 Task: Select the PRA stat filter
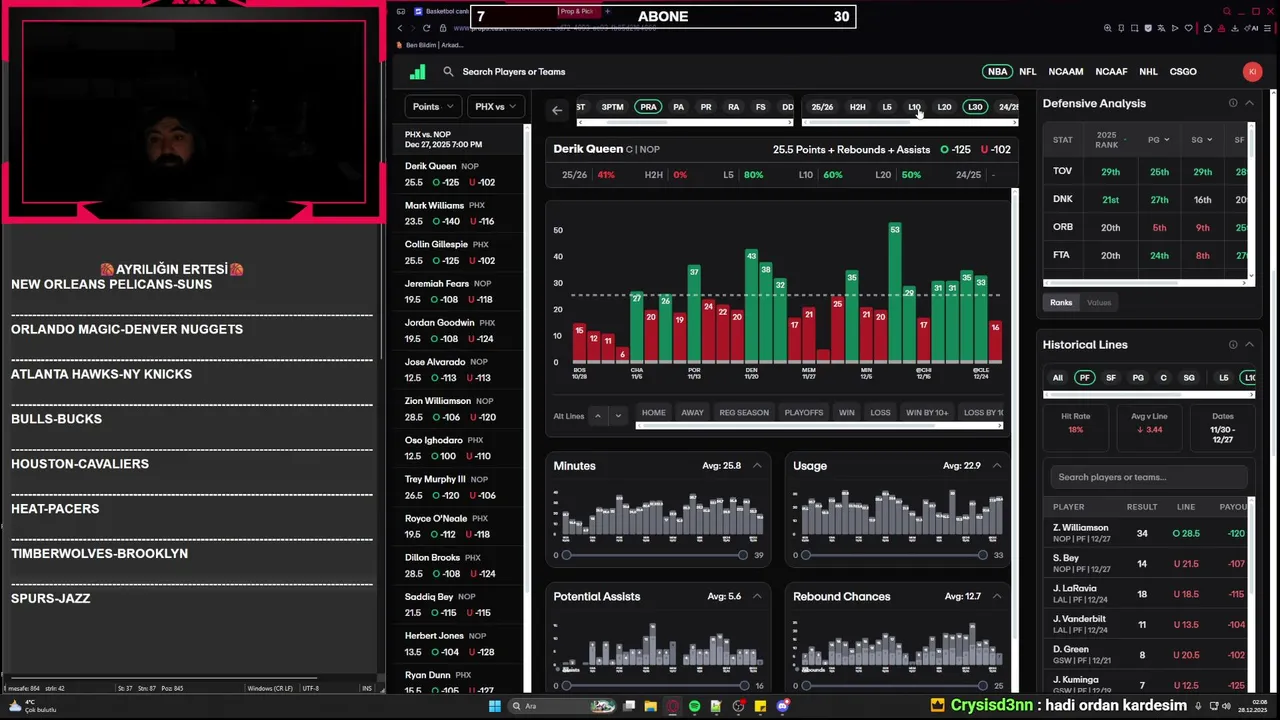[x=649, y=107]
